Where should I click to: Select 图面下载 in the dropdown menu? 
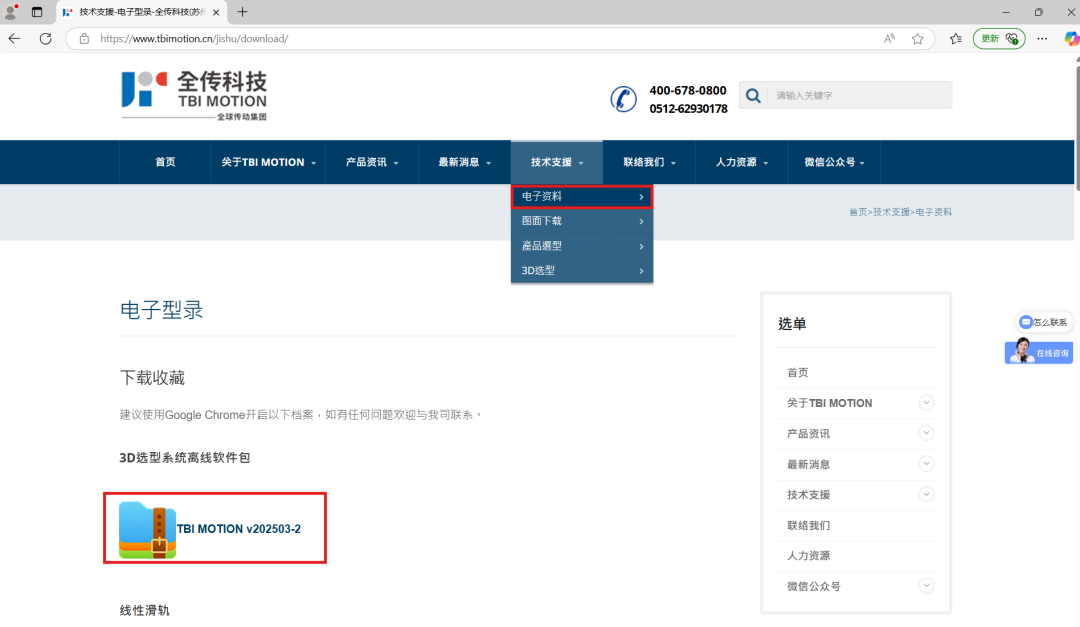tap(582, 221)
